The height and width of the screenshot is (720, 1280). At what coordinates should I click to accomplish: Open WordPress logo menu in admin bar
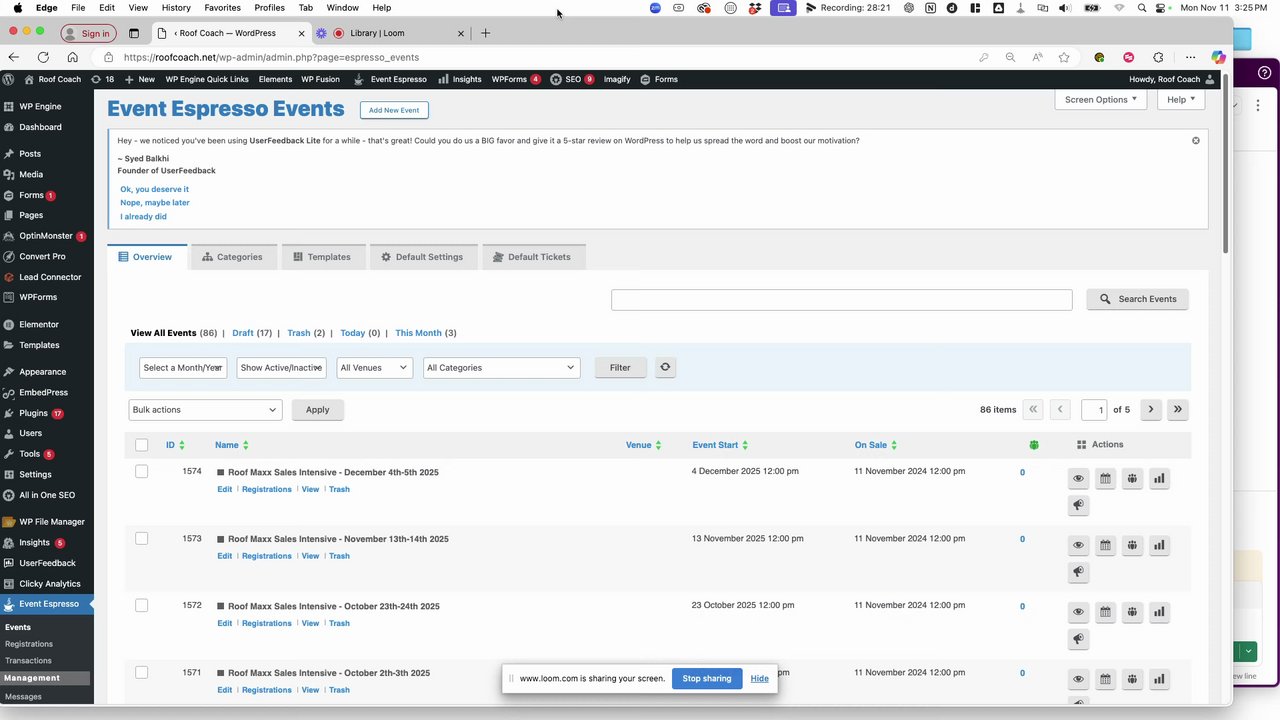click(x=8, y=79)
